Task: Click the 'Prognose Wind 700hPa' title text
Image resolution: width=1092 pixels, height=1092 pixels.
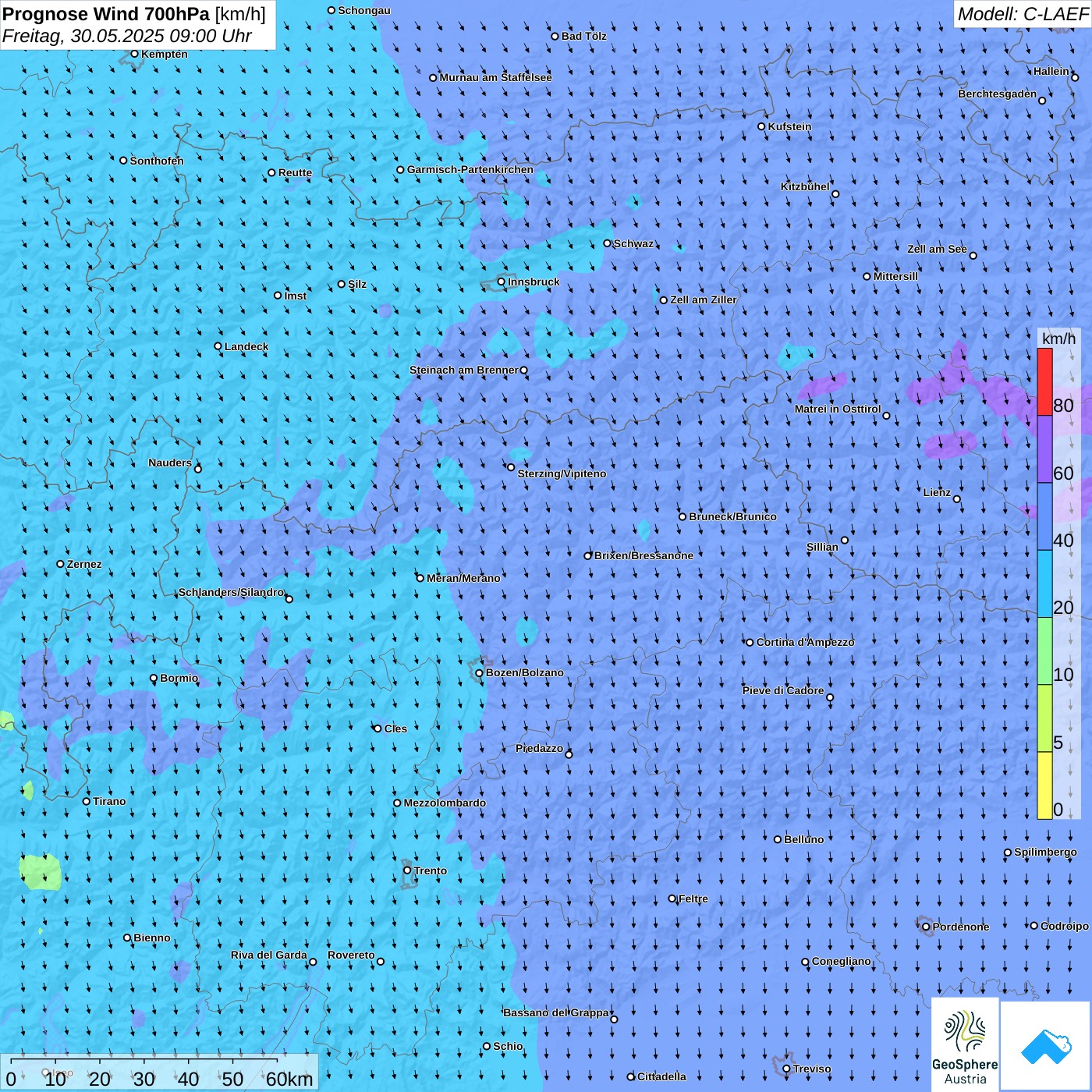Action: click(106, 14)
